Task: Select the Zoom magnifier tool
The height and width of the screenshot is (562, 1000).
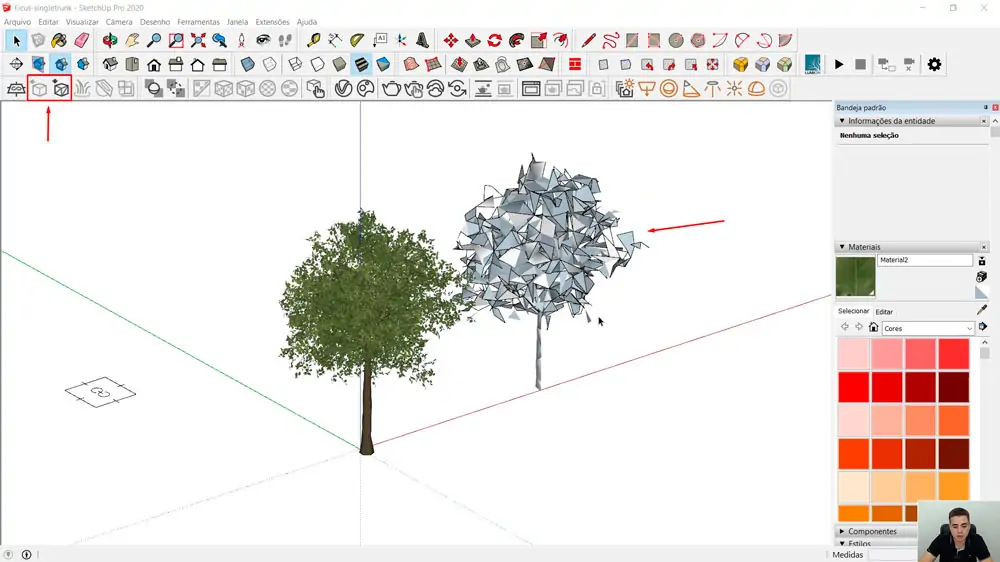Action: (x=154, y=40)
